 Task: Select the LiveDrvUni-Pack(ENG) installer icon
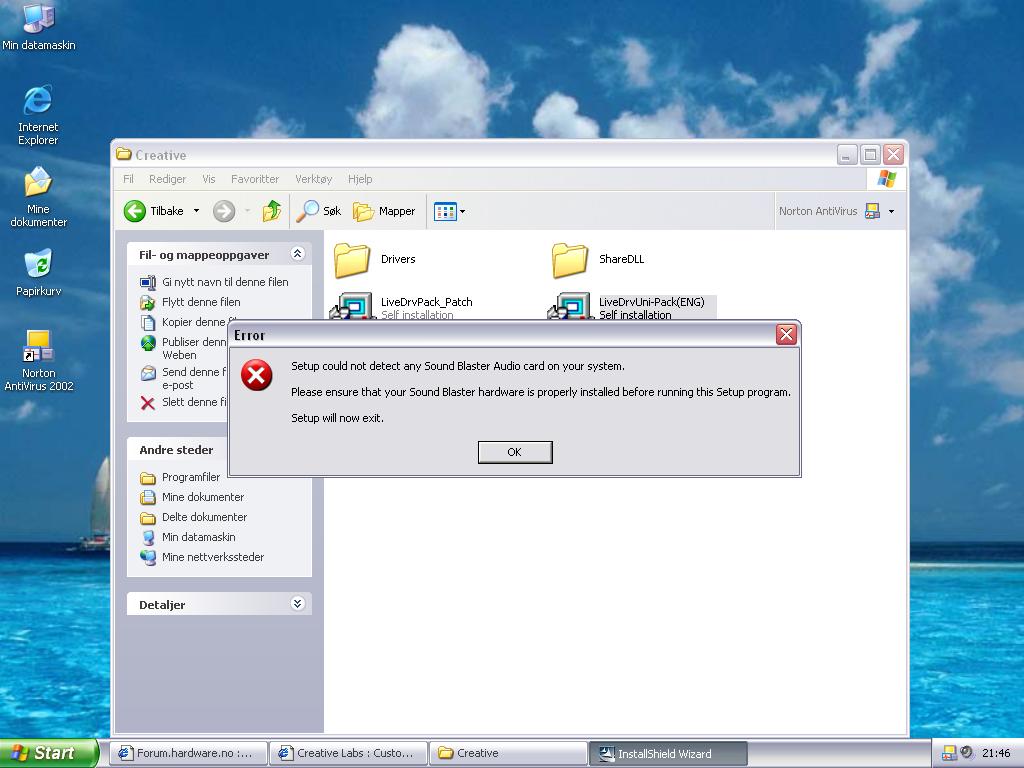pyautogui.click(x=569, y=307)
